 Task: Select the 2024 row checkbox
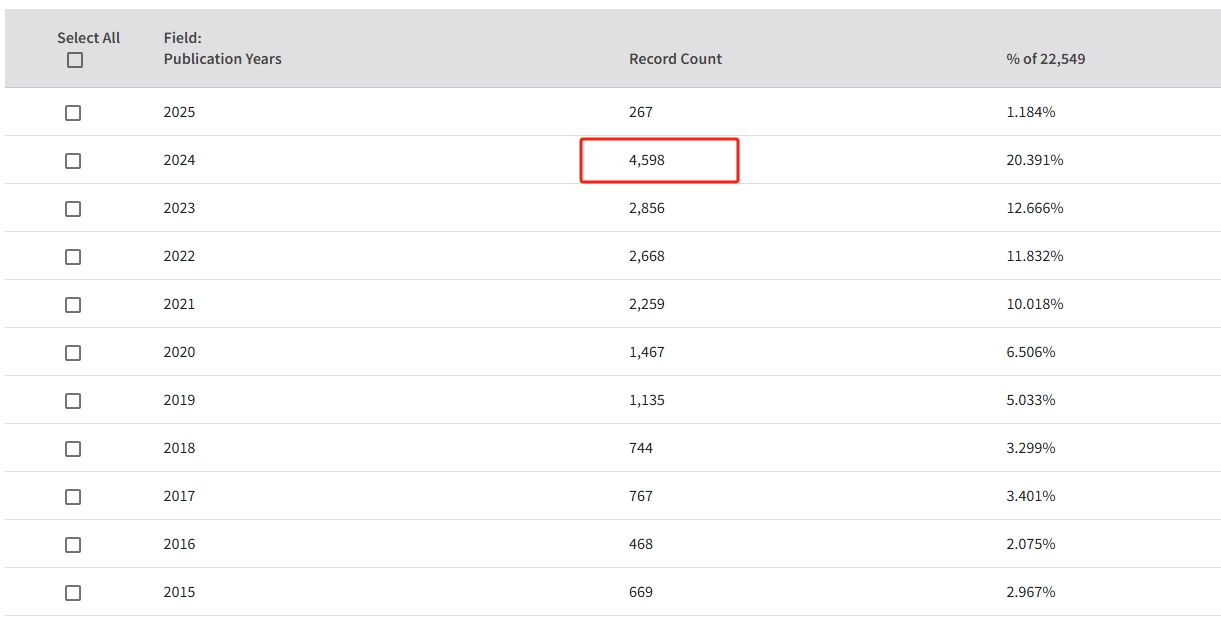coord(73,161)
